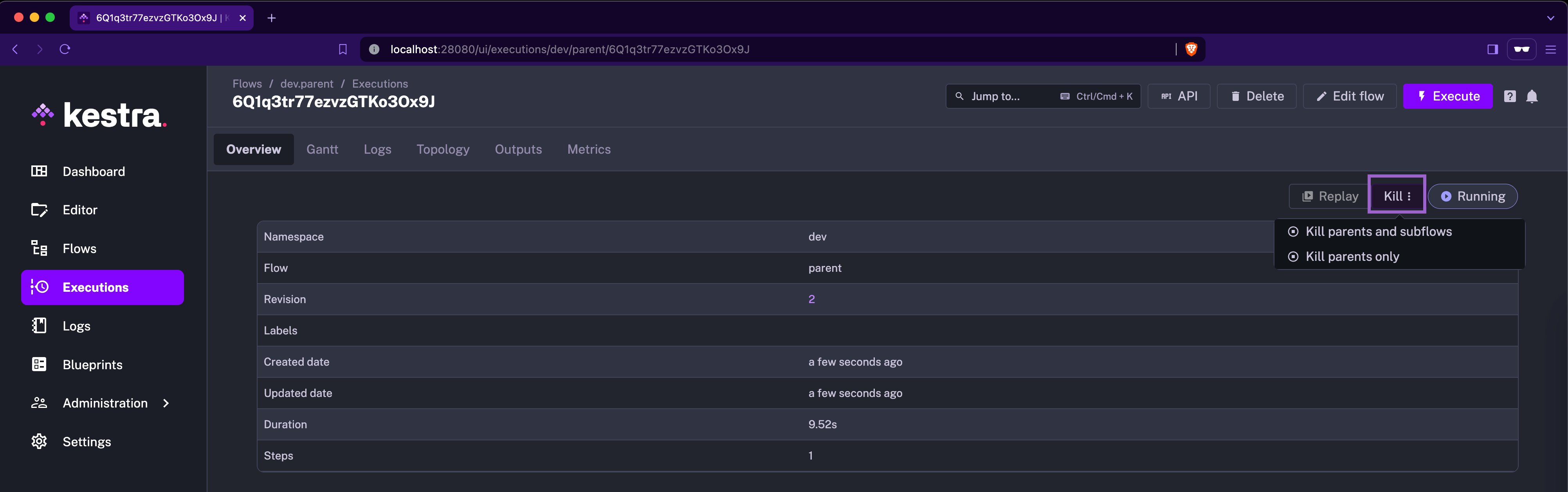Screen dimensions: 1568x492
Task: Open the Topology tab
Action: (x=443, y=150)
